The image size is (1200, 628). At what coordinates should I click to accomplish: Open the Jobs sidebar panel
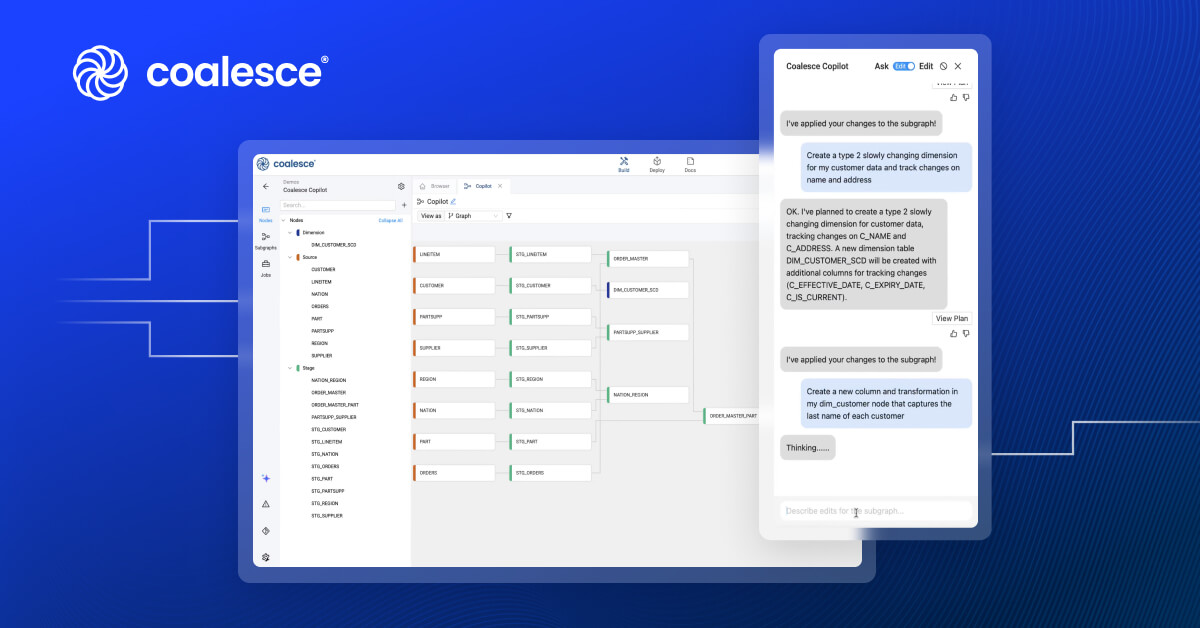click(265, 266)
